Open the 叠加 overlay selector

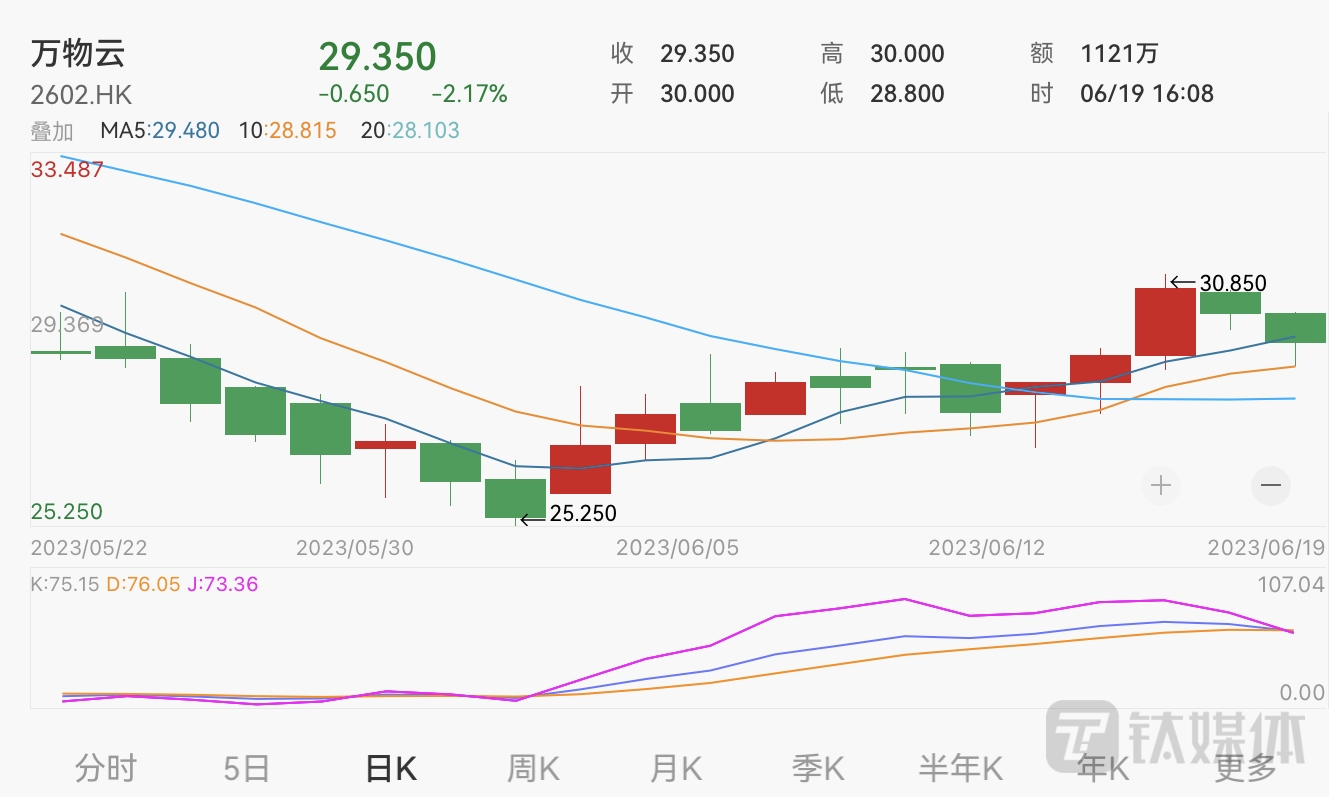[x=52, y=131]
